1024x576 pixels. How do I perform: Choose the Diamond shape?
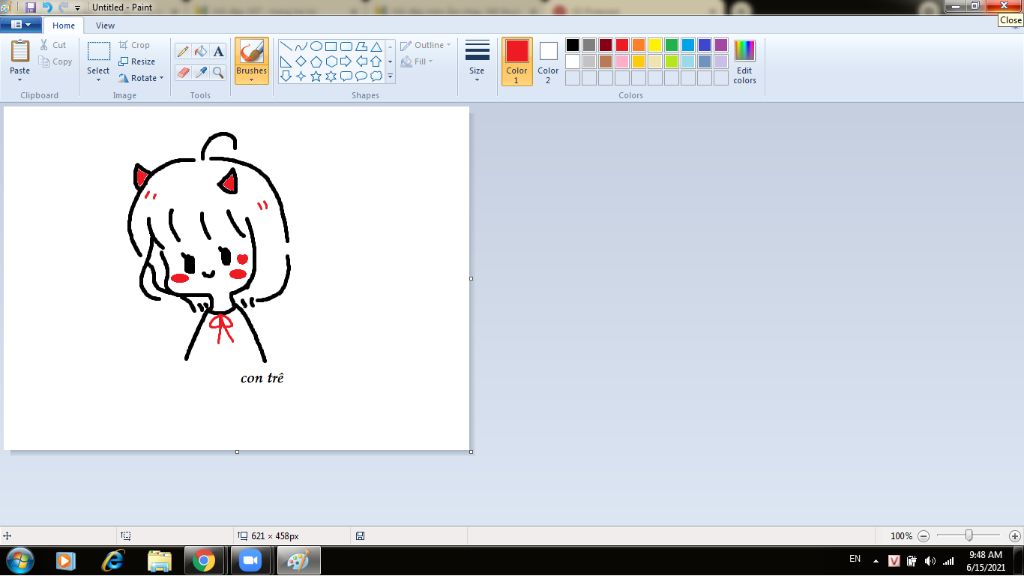[x=300, y=61]
